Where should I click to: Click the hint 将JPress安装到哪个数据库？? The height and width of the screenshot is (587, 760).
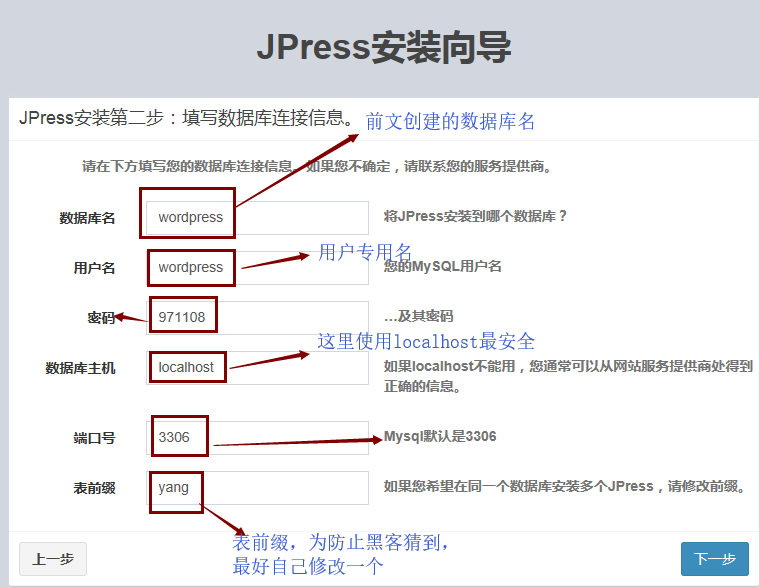click(x=475, y=216)
